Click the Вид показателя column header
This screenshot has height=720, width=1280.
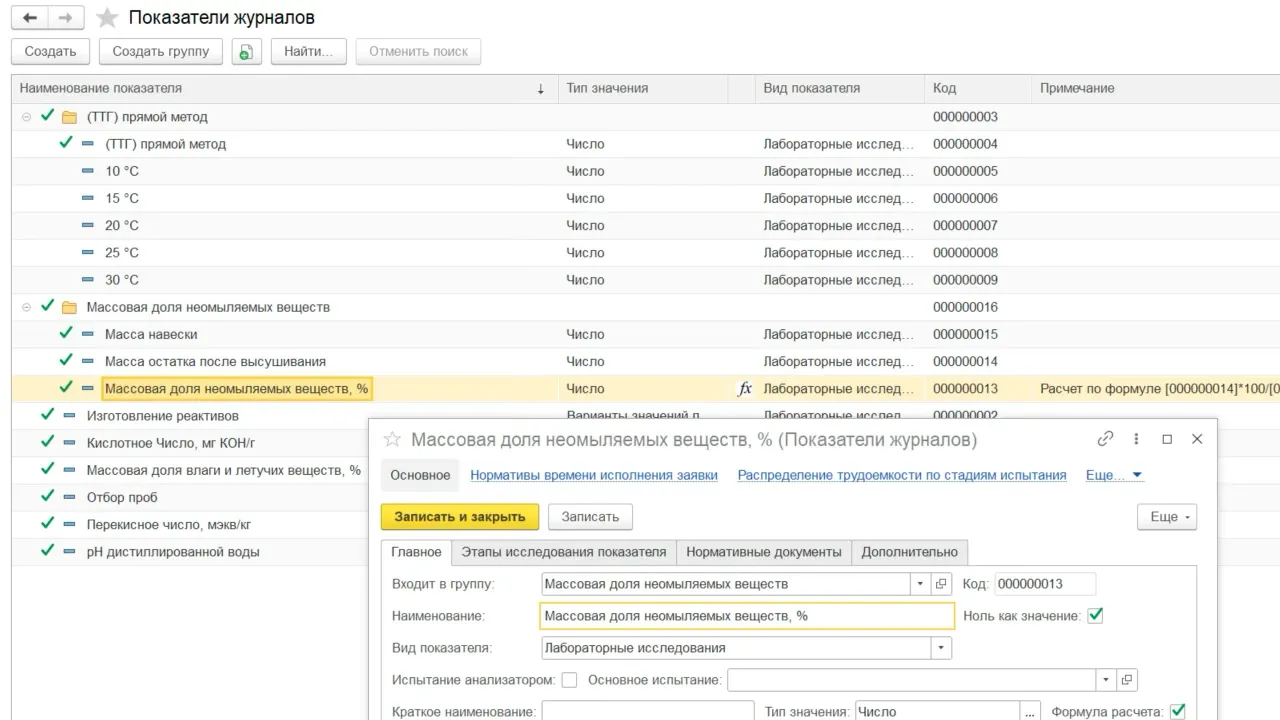pyautogui.click(x=839, y=88)
